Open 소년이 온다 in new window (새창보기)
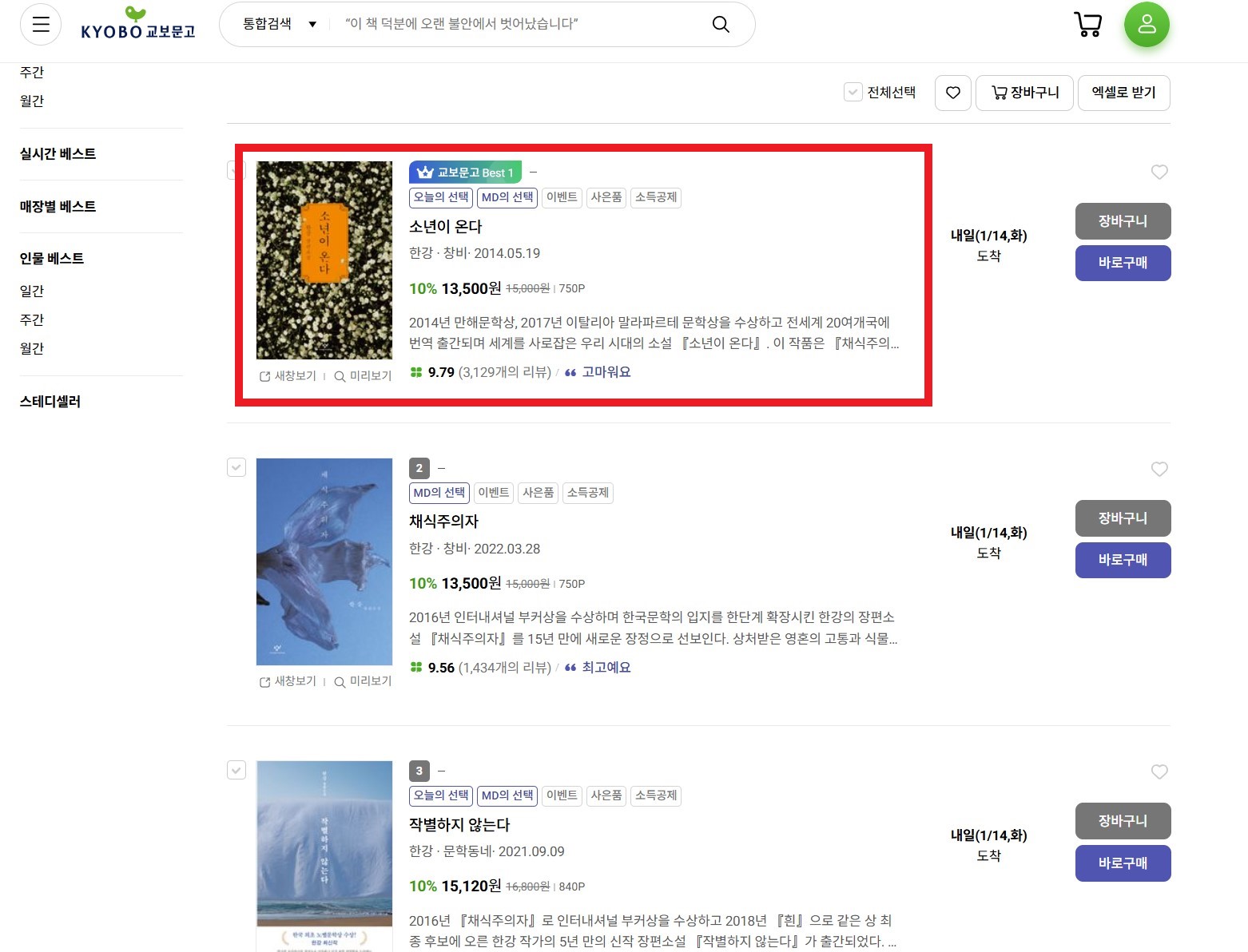The height and width of the screenshot is (952, 1248). (x=288, y=376)
